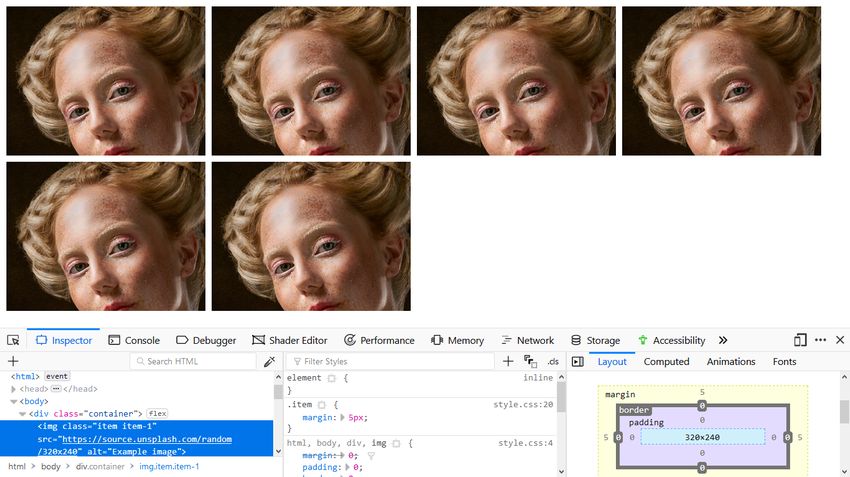This screenshot has width=850, height=477.
Task: Click the add new rule plus button
Action: pyautogui.click(x=508, y=362)
